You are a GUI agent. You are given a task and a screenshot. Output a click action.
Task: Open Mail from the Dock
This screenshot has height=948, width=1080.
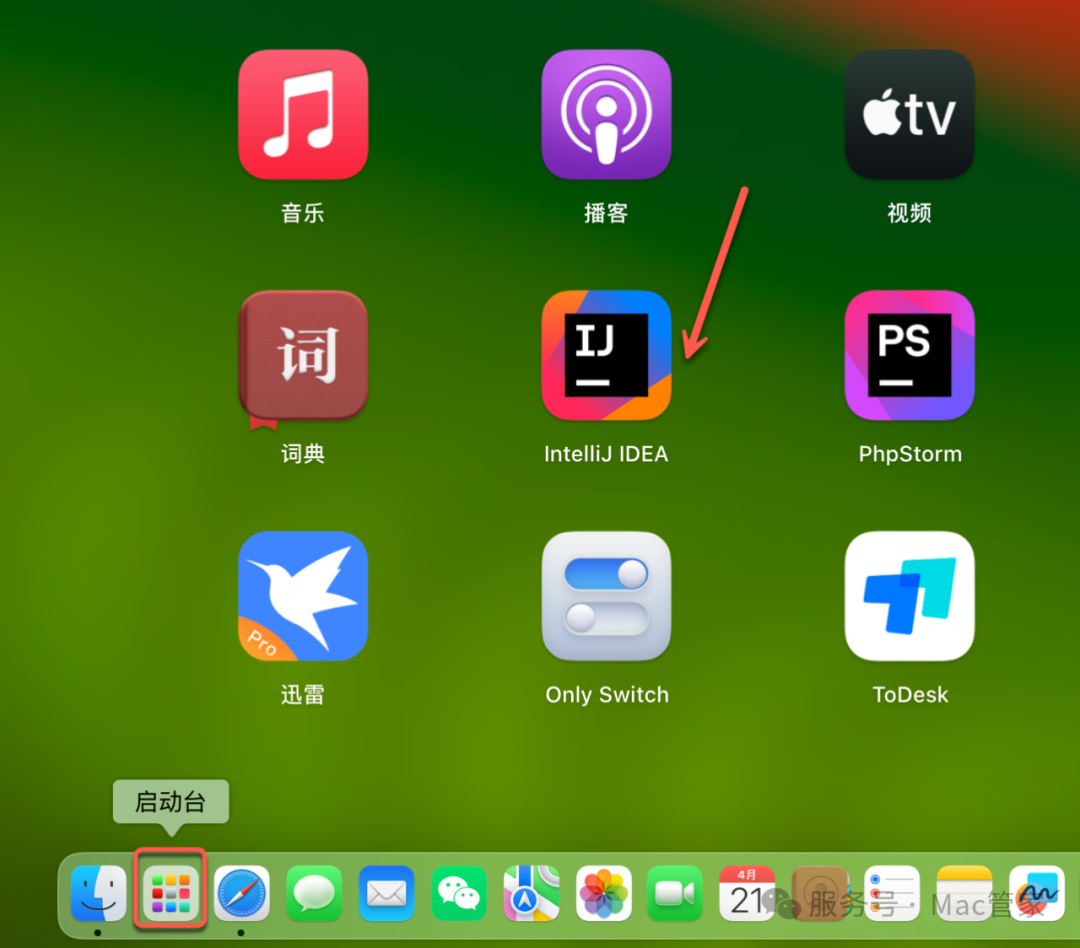click(386, 891)
